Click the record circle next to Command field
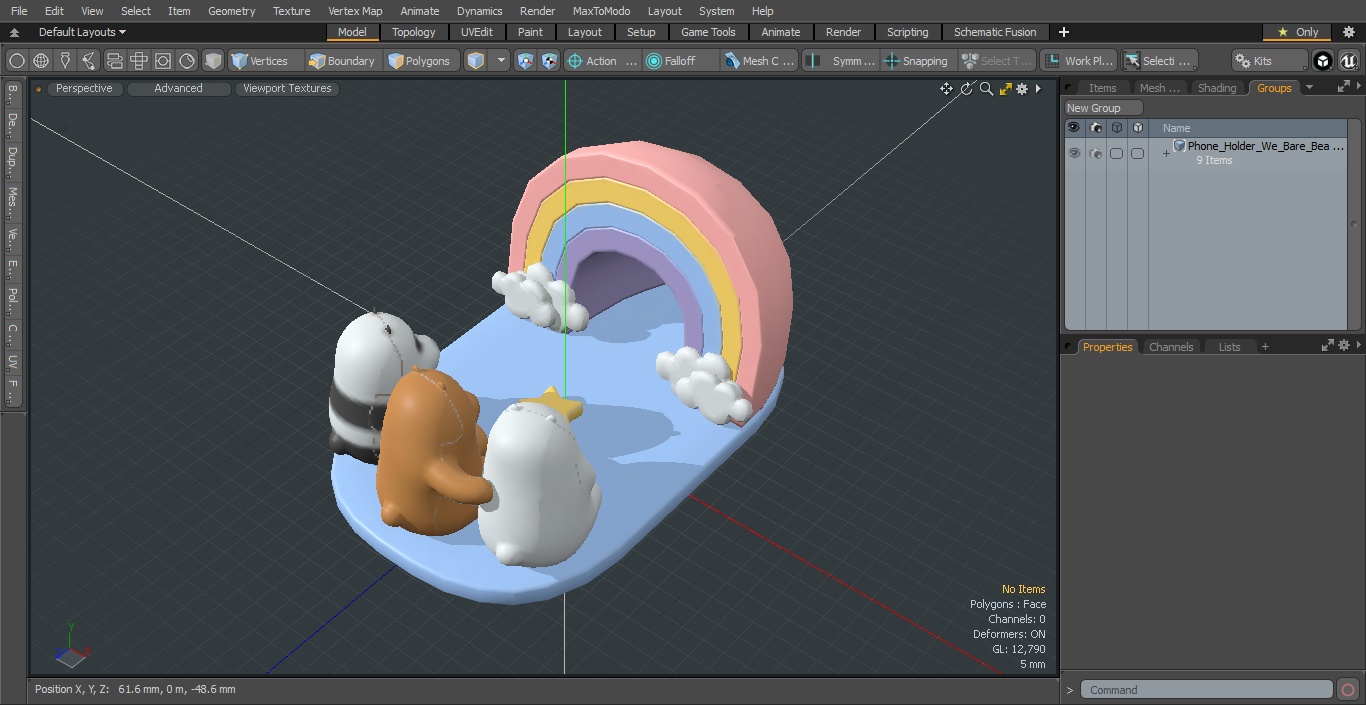This screenshot has width=1366, height=705. tap(1347, 690)
